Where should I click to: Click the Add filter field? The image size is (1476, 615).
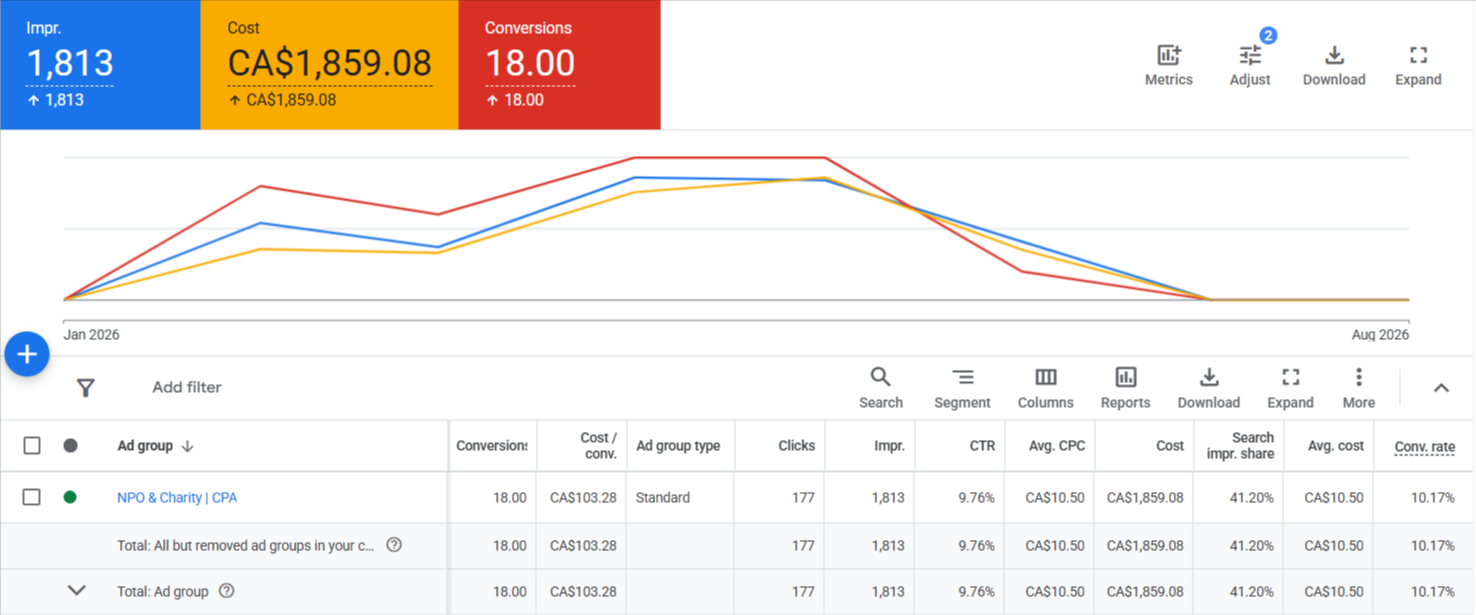pyautogui.click(x=187, y=387)
